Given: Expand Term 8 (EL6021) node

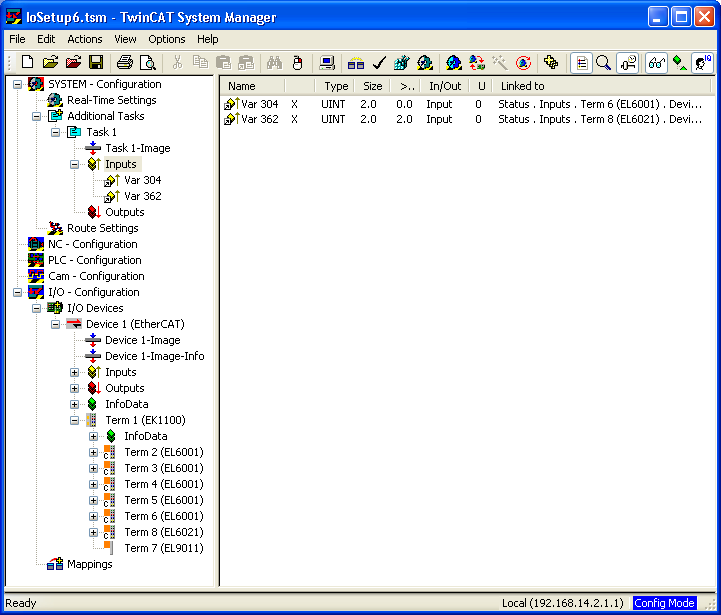Looking at the screenshot, I should click(93, 533).
